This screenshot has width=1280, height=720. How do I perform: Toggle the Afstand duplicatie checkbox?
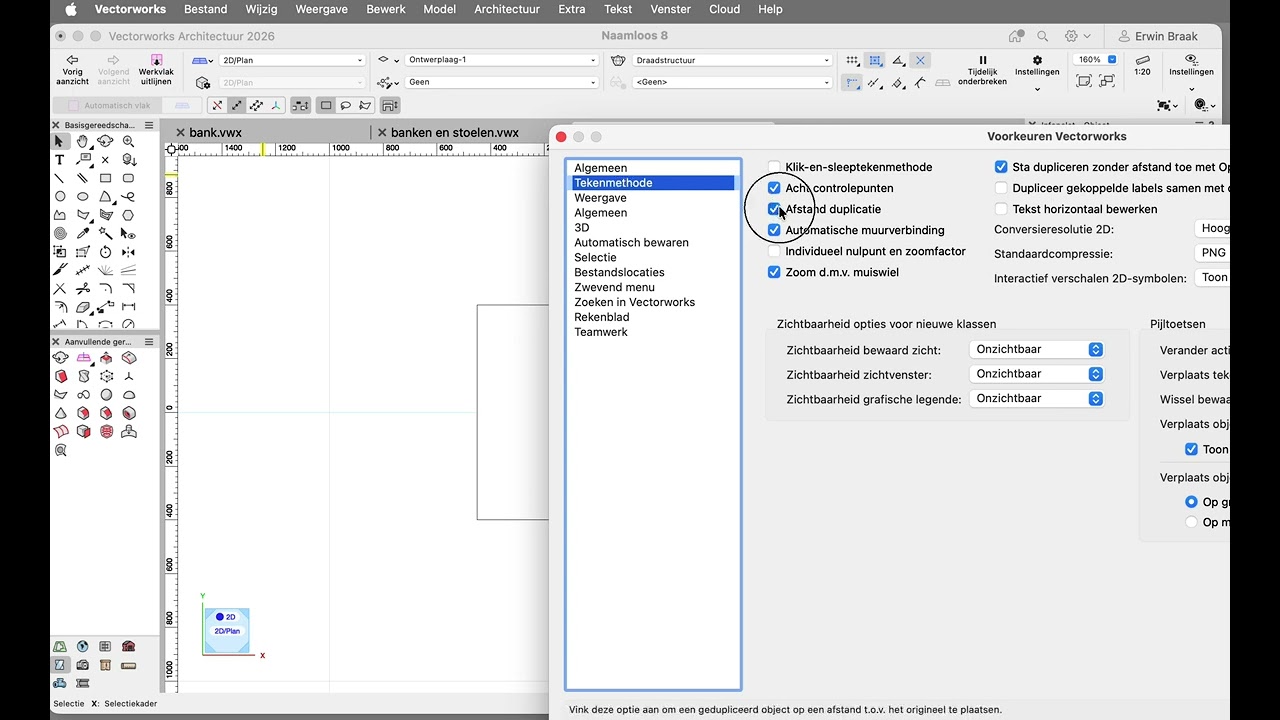click(x=774, y=209)
